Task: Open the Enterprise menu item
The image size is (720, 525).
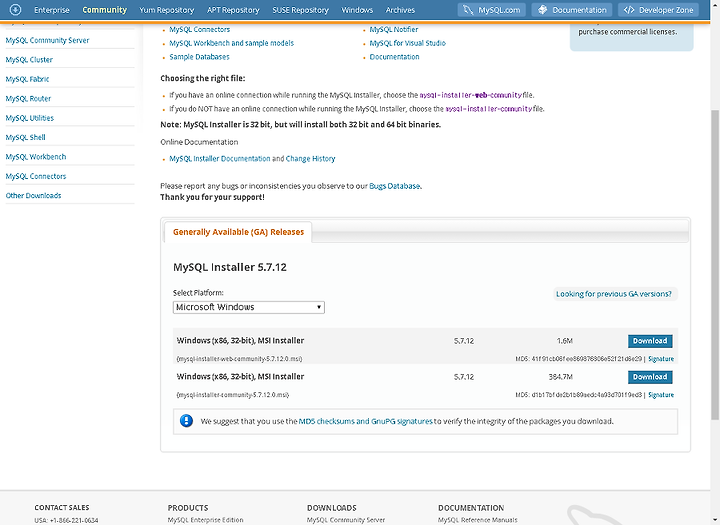Action: coord(52,10)
